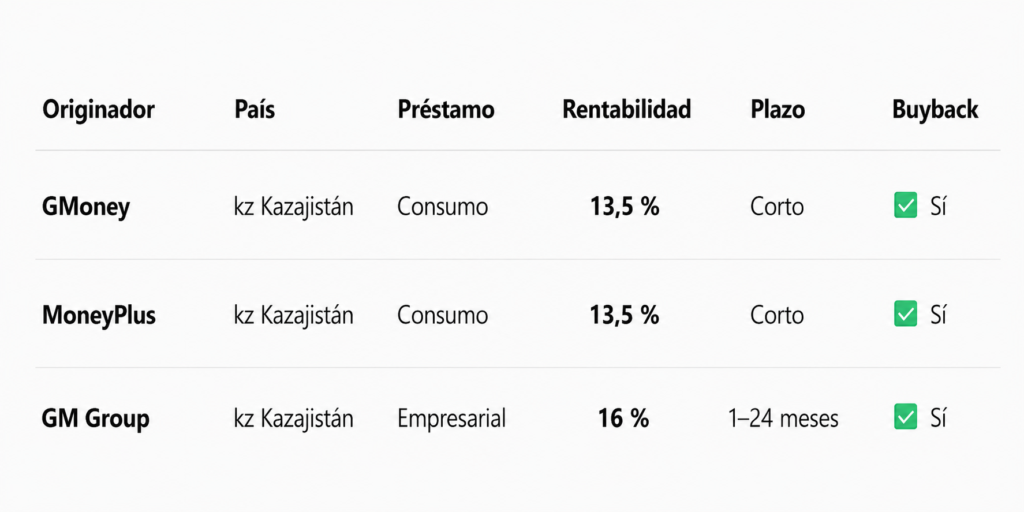Viewport: 1024px width, 512px height.
Task: Toggle the GM Group buyback green checkbox
Action: [x=905, y=417]
